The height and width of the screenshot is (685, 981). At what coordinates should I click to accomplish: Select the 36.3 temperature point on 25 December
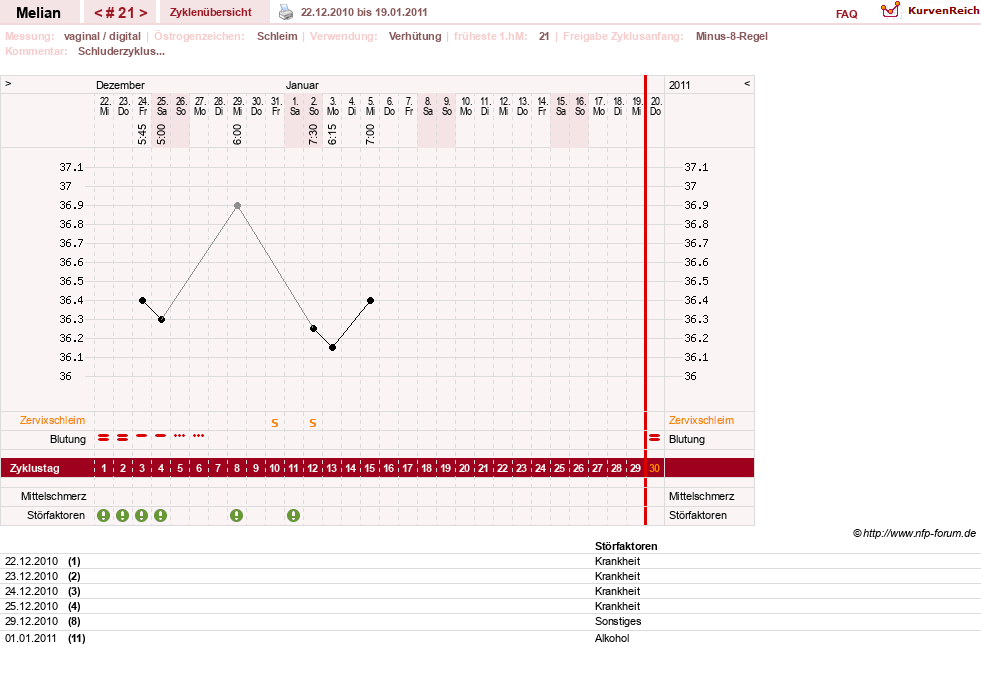click(x=161, y=320)
